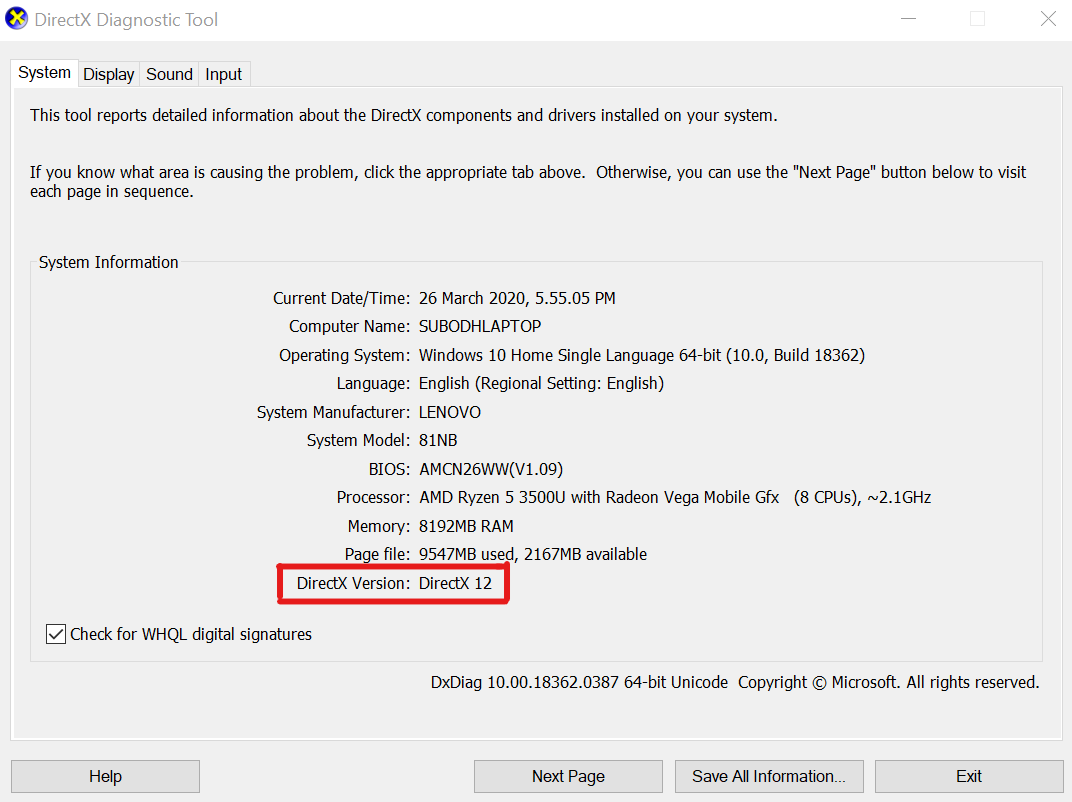Close the DirectX Diagnostic Tool window

(1047, 19)
